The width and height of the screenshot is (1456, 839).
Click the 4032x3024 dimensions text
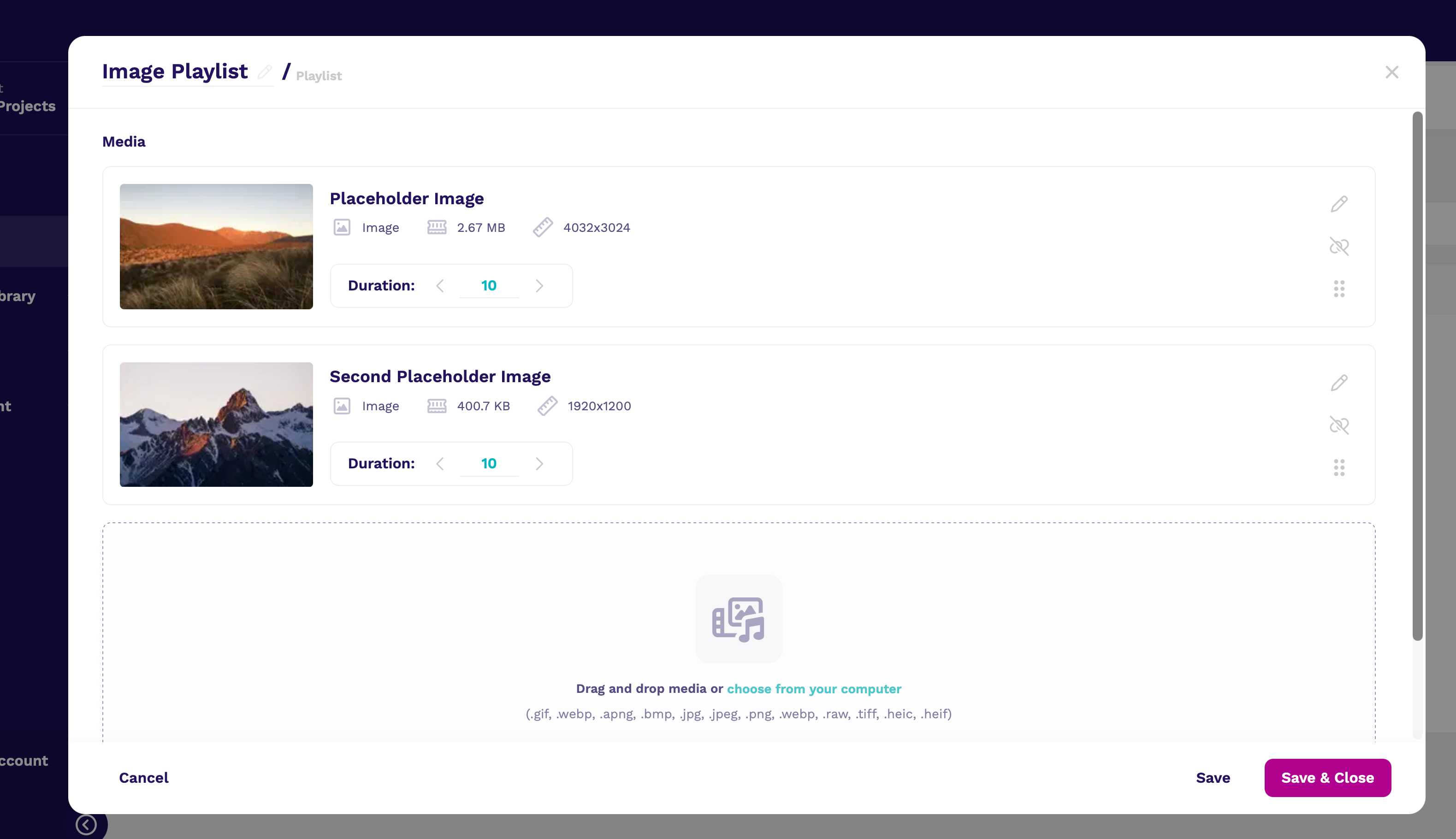pos(597,228)
